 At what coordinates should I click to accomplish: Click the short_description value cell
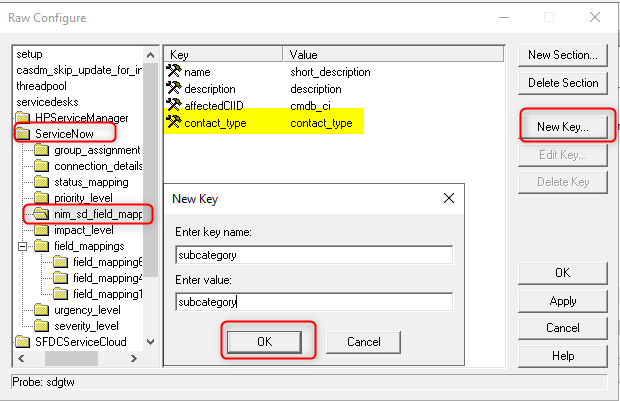(x=331, y=72)
